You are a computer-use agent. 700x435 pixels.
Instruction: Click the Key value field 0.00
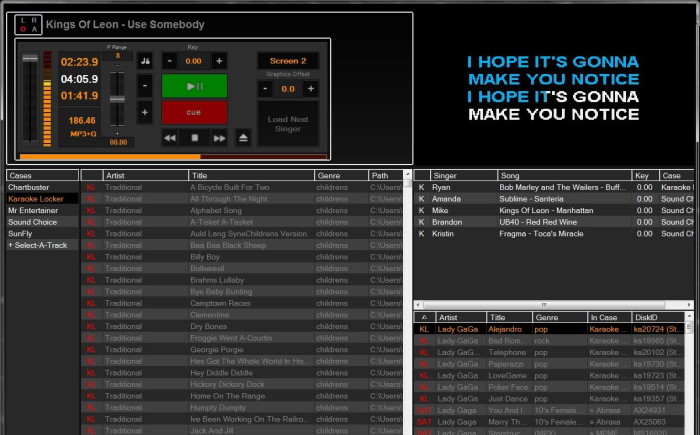point(194,61)
